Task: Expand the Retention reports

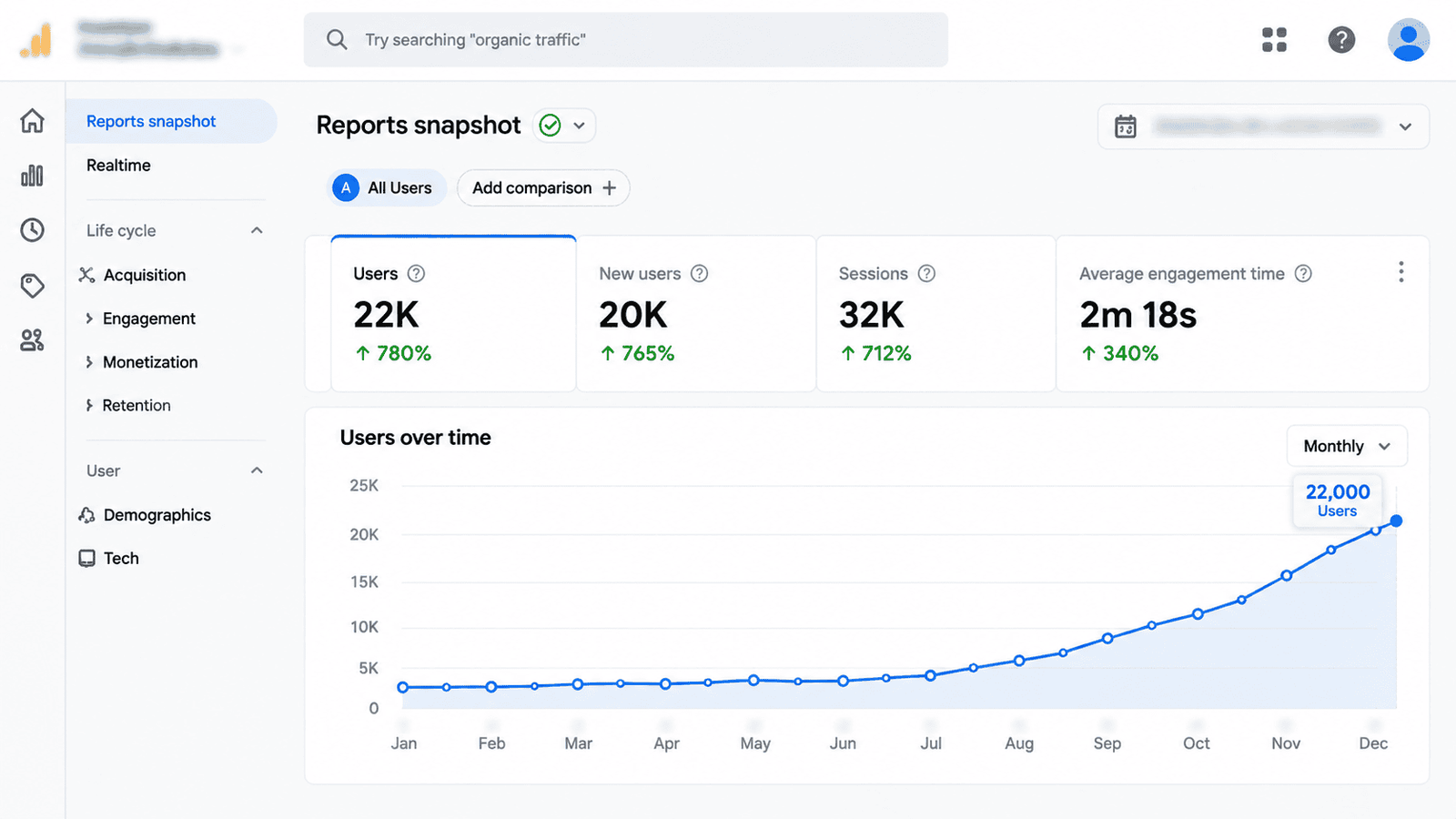Action: 88,406
